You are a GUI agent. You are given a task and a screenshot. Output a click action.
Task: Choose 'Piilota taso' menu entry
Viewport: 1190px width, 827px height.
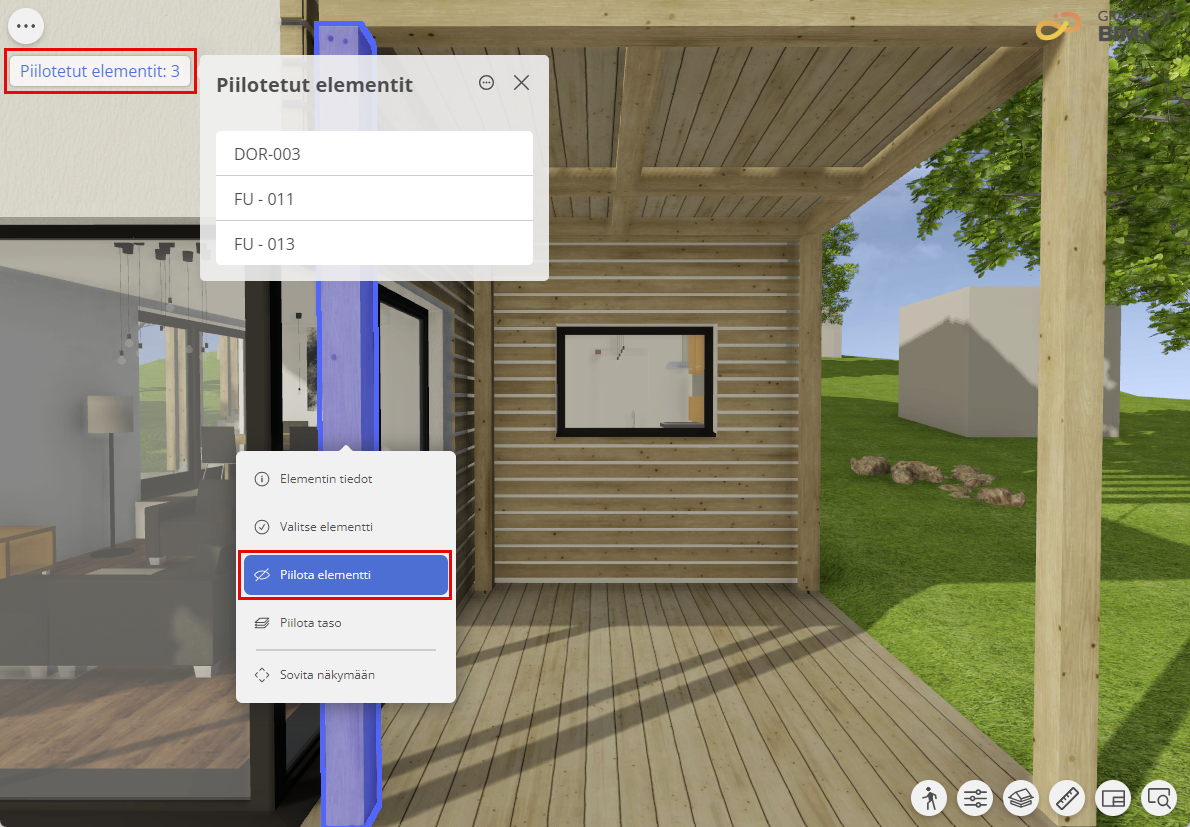coord(345,623)
